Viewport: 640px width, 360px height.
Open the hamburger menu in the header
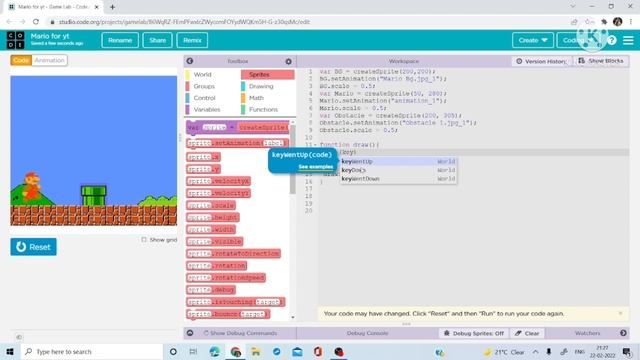pyautogui.click(x=628, y=40)
